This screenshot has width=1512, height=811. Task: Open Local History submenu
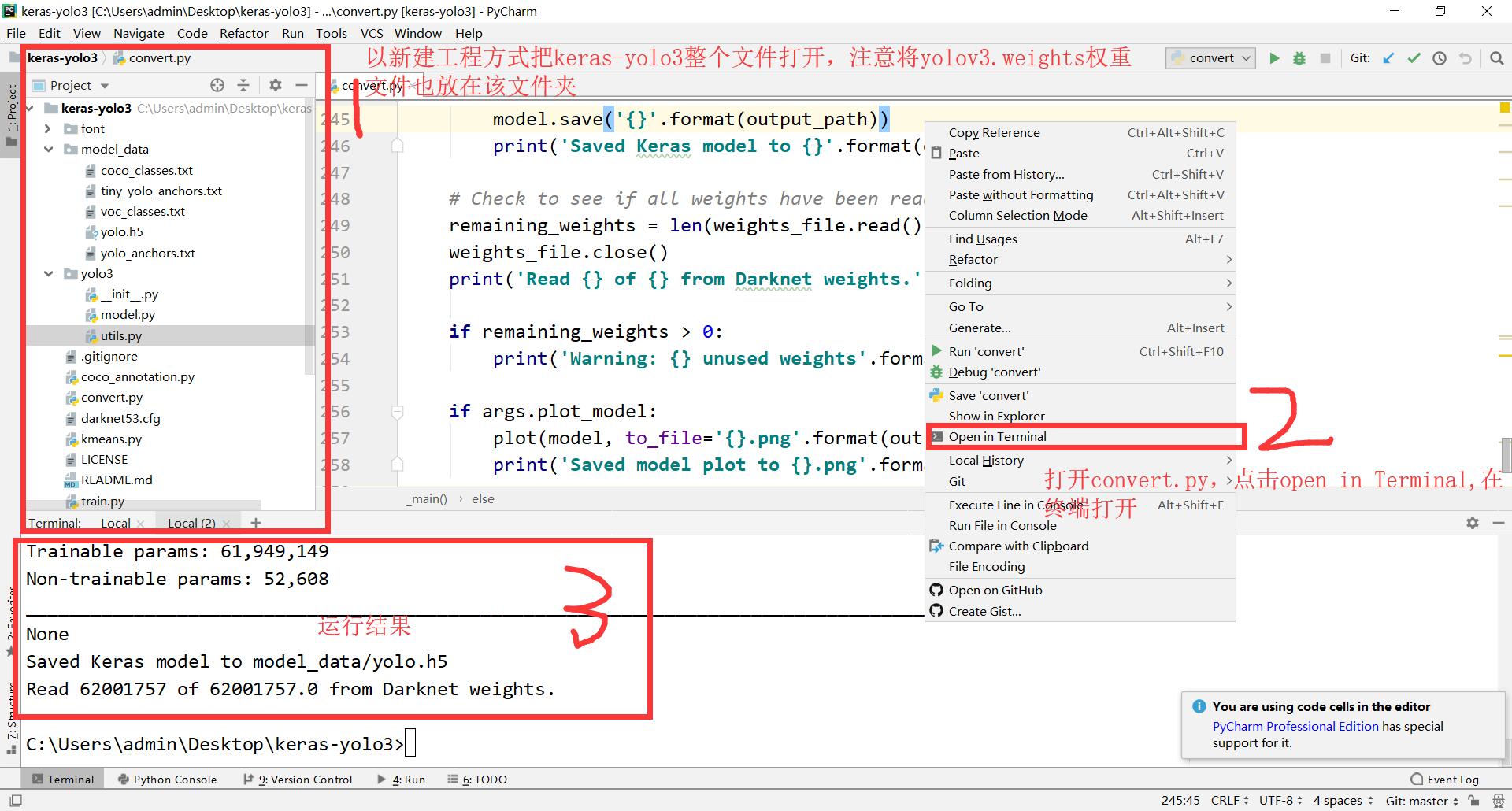[x=1080, y=461]
